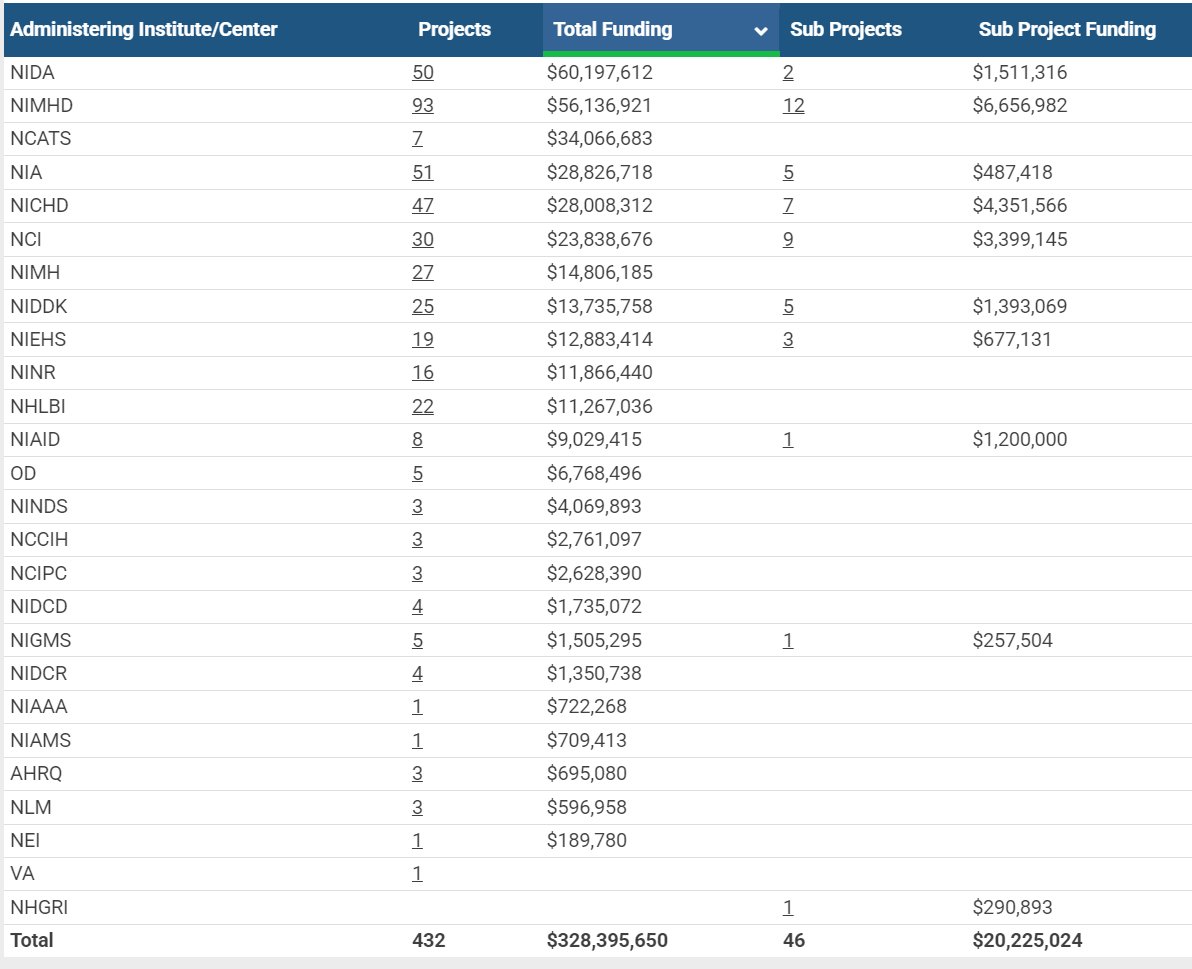Open NCATS's 7 projects link
The width and height of the screenshot is (1192, 969).
coord(417,138)
